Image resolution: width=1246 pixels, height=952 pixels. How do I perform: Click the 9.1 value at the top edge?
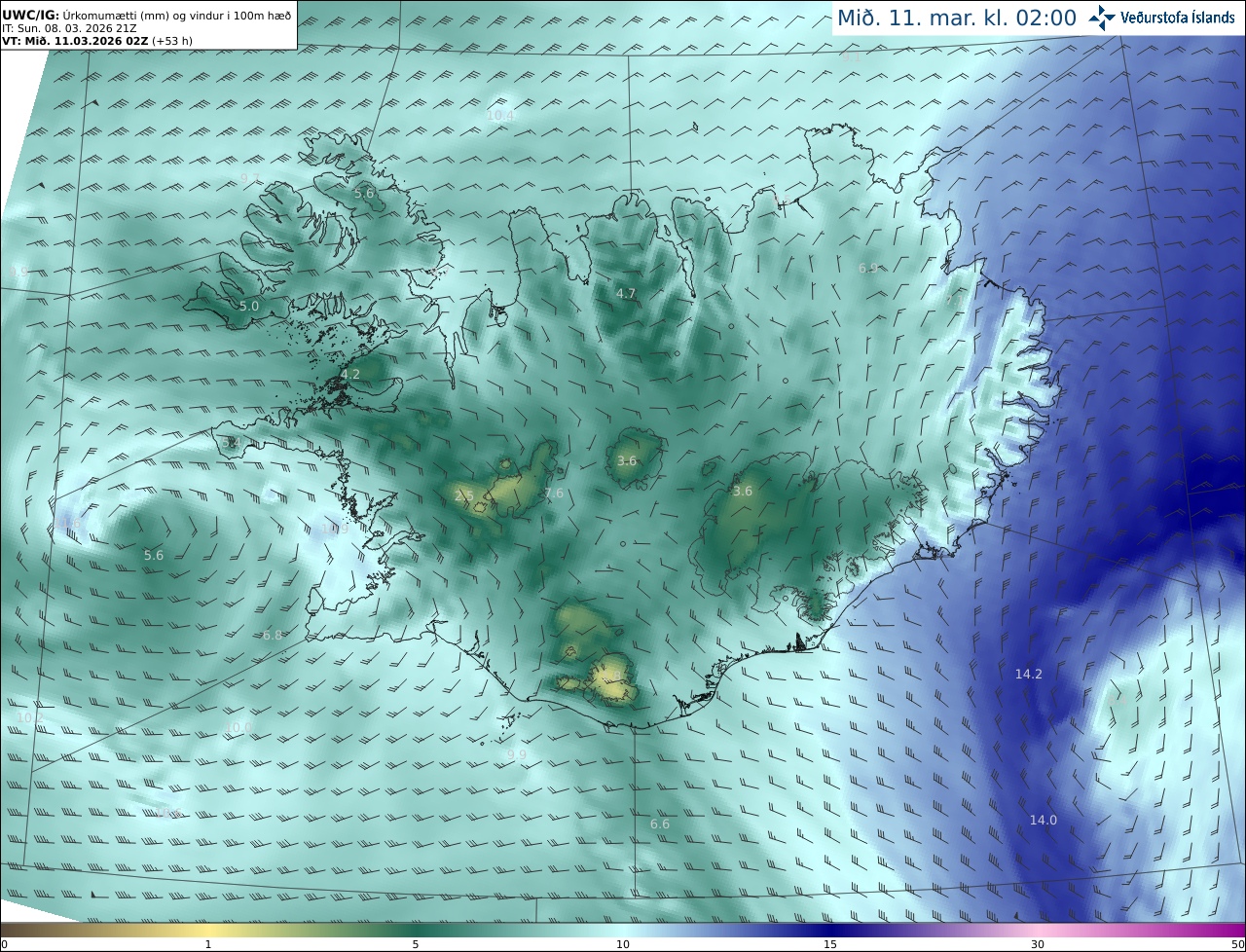[853, 55]
